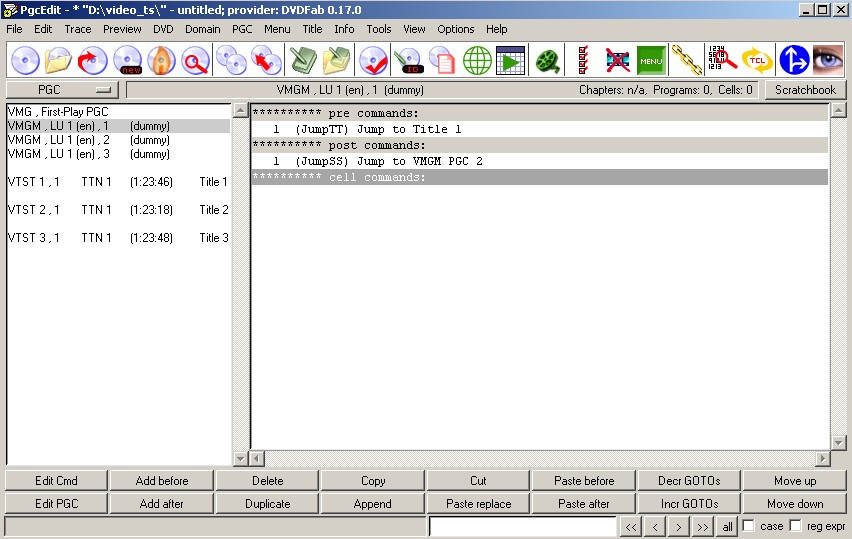Click the disc with document report icon

pos(442,60)
